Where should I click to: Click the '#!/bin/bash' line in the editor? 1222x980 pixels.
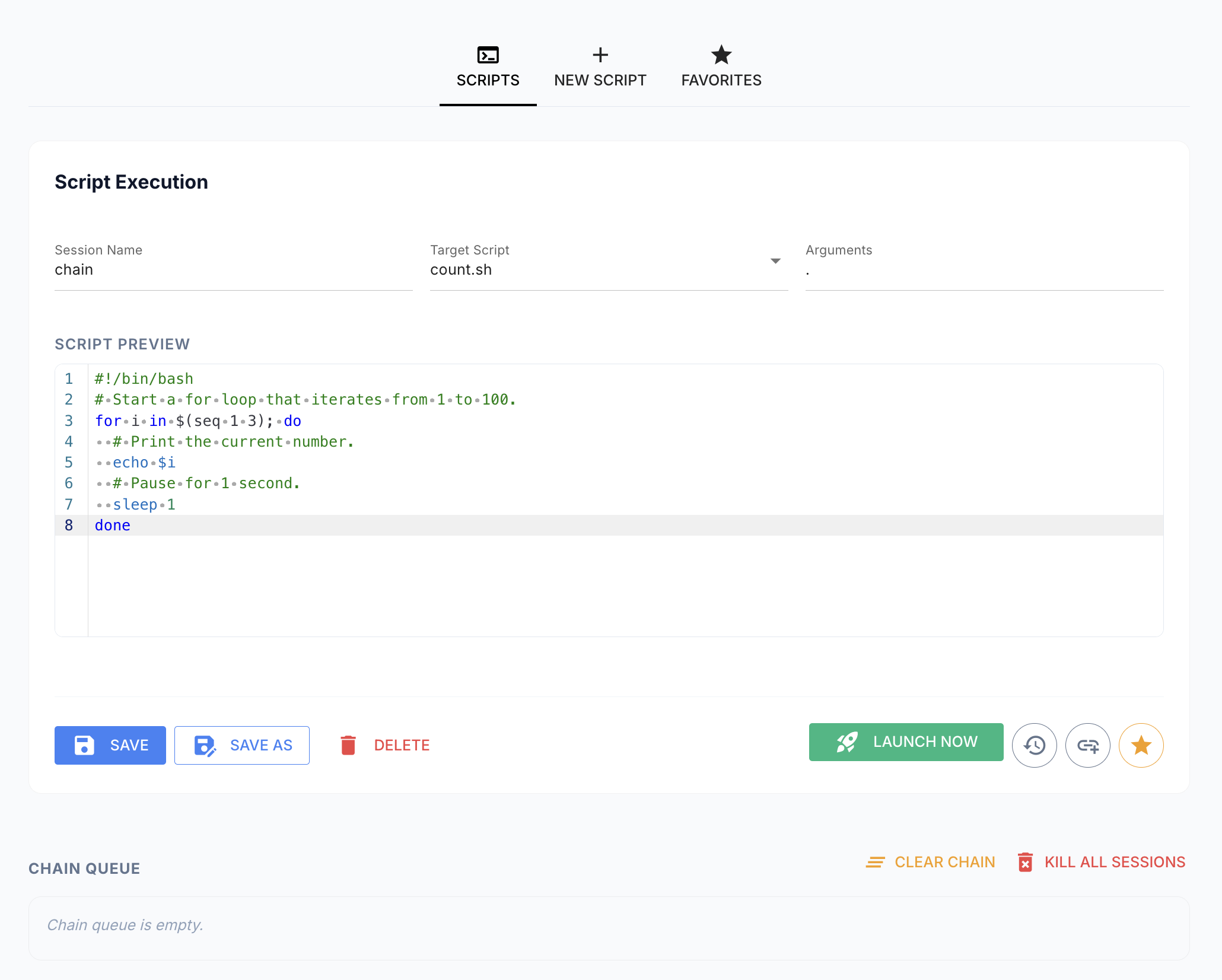coord(144,379)
